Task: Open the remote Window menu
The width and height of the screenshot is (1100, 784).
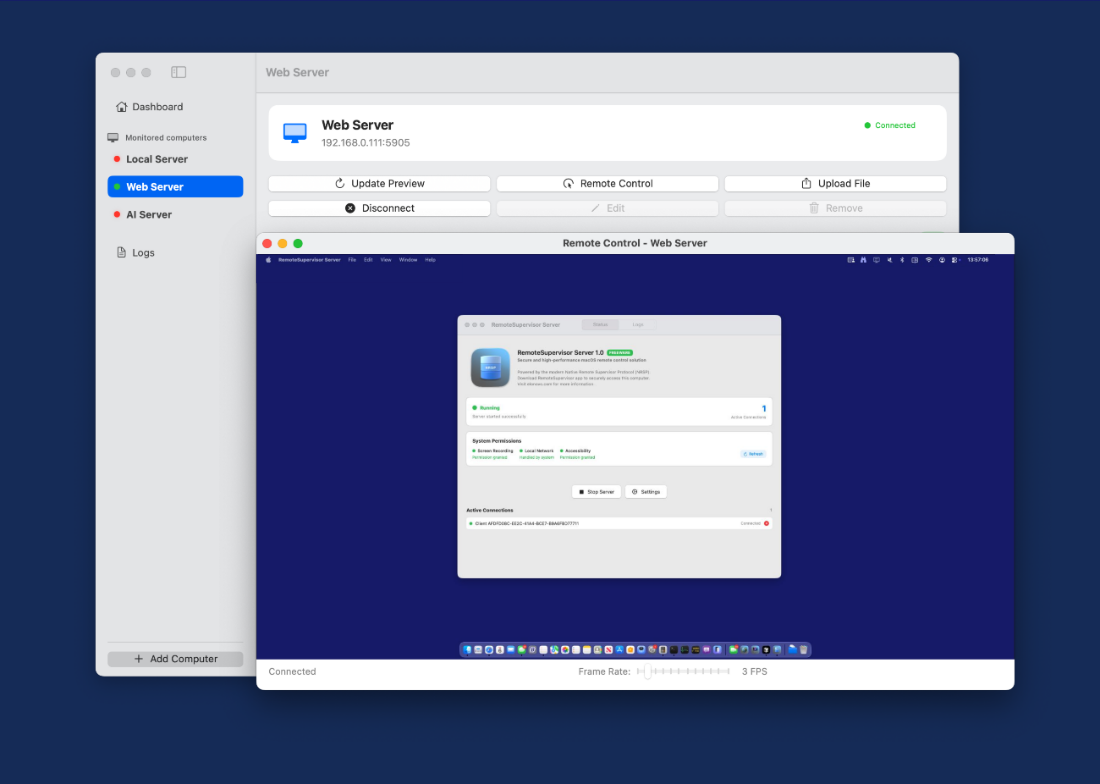Action: (x=408, y=260)
